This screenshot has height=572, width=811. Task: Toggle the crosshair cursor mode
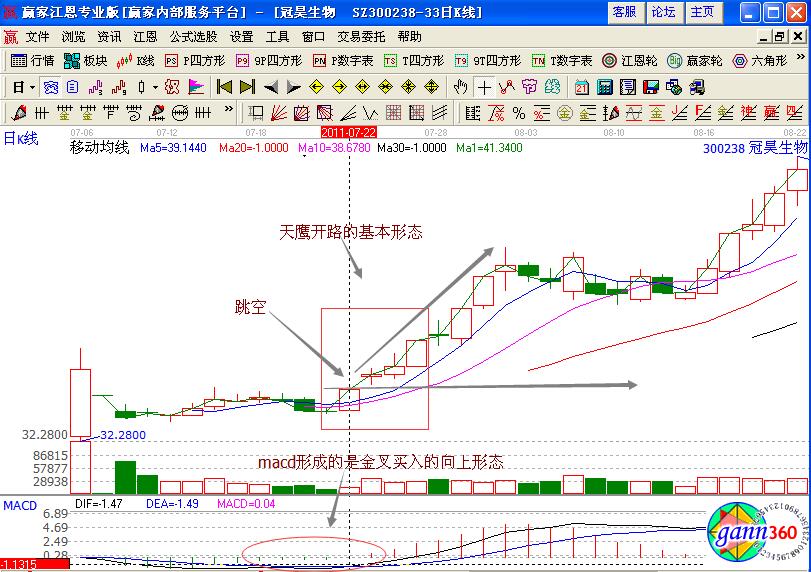pos(483,86)
